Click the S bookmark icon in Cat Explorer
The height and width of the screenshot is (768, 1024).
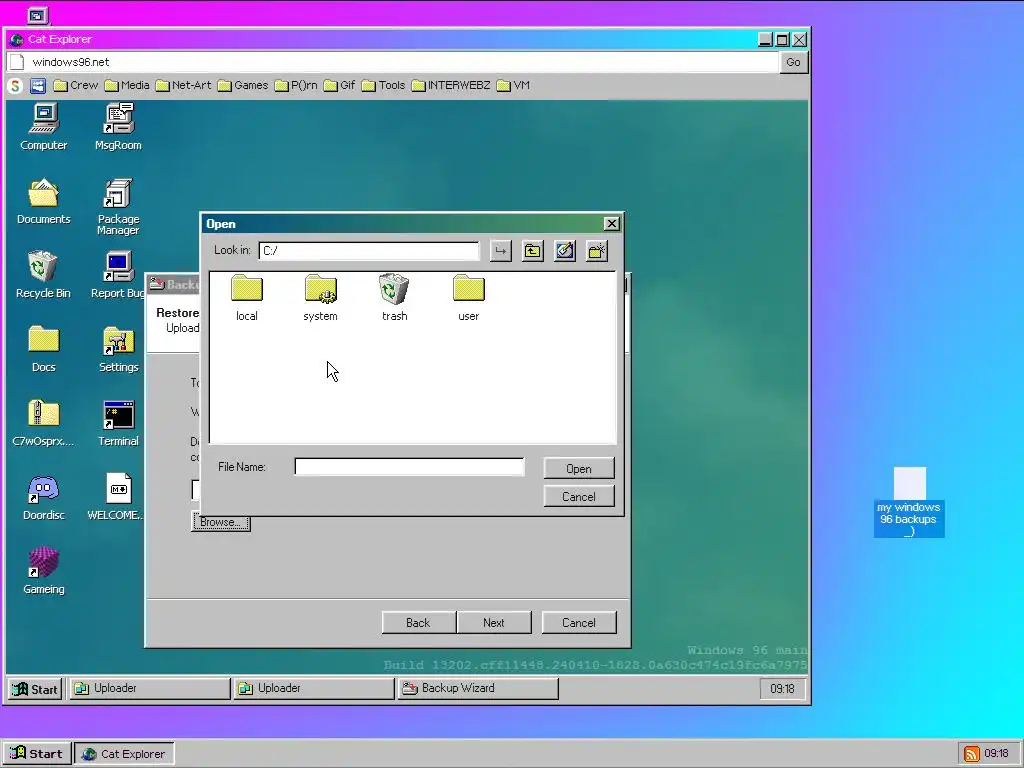(15, 86)
